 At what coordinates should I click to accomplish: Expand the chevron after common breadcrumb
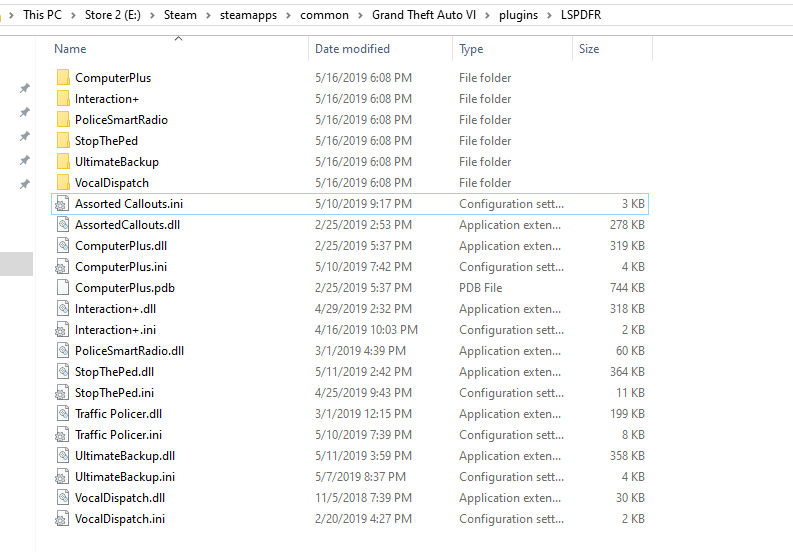pyautogui.click(x=360, y=15)
